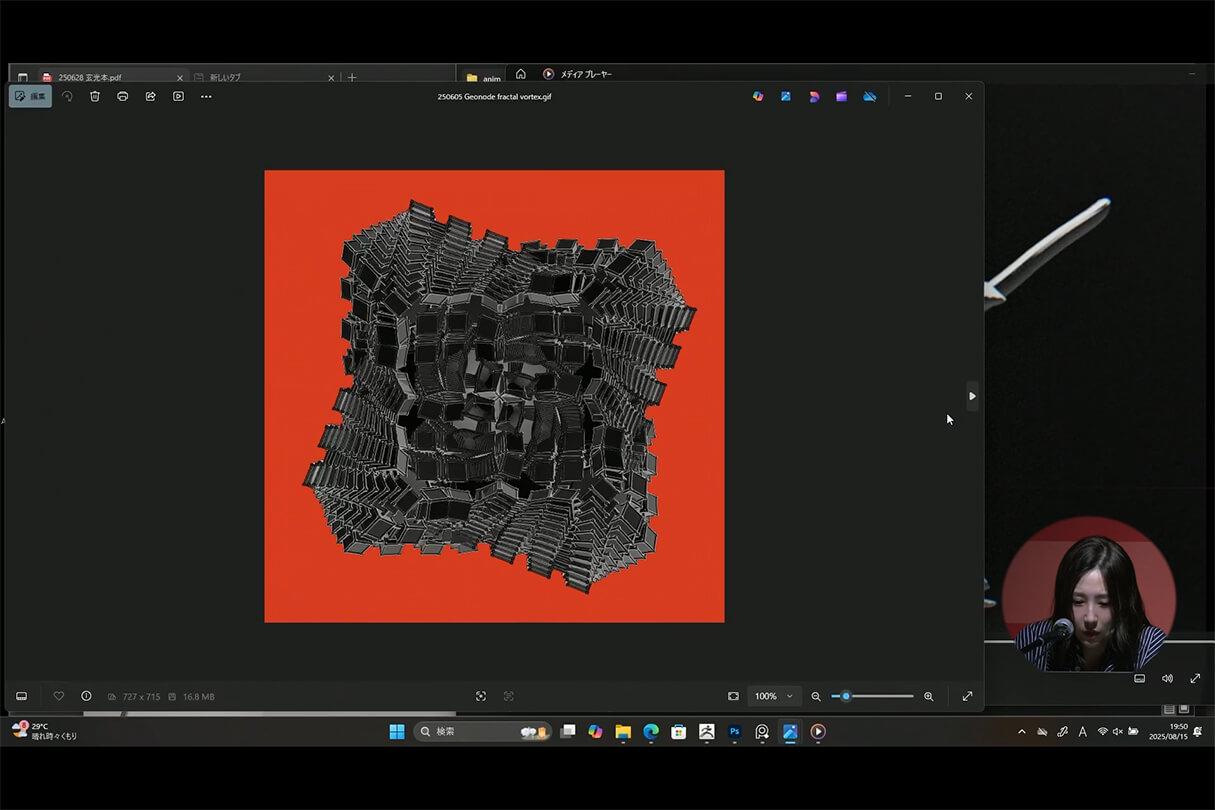Image resolution: width=1215 pixels, height=810 pixels.
Task: Print the image using the printer icon
Action: (123, 96)
